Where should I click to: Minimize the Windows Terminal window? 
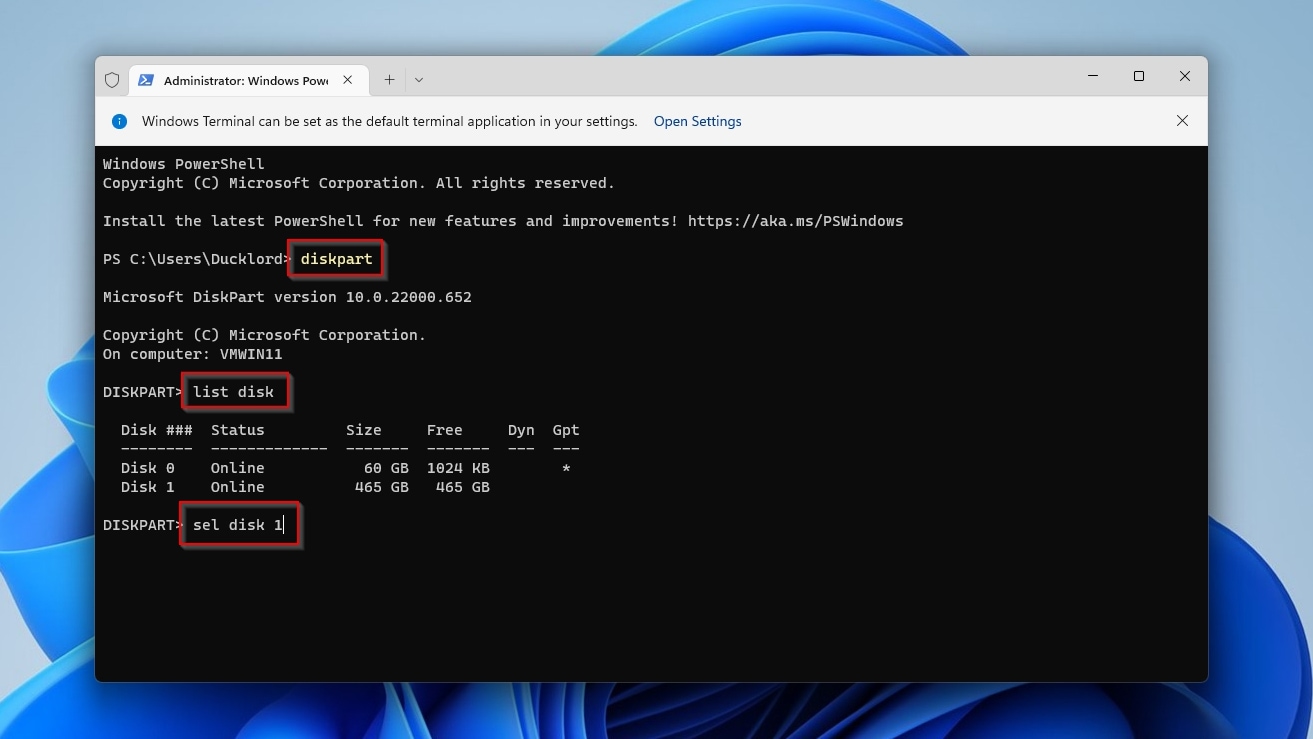1093,76
